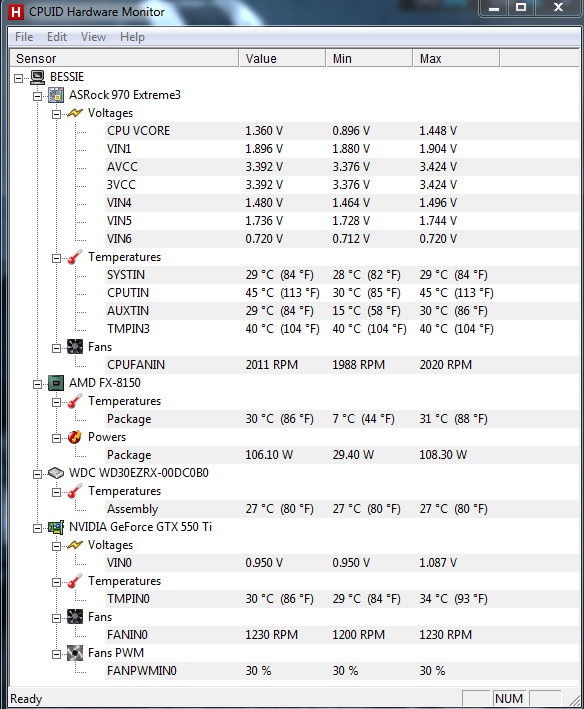Collapse the BESSIE root tree node
584x709 pixels.
tap(18, 78)
